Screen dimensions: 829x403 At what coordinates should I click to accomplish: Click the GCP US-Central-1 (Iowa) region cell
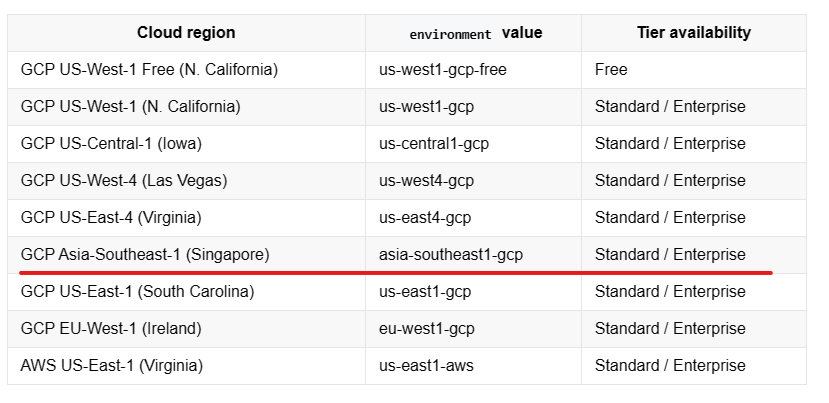click(x=186, y=144)
